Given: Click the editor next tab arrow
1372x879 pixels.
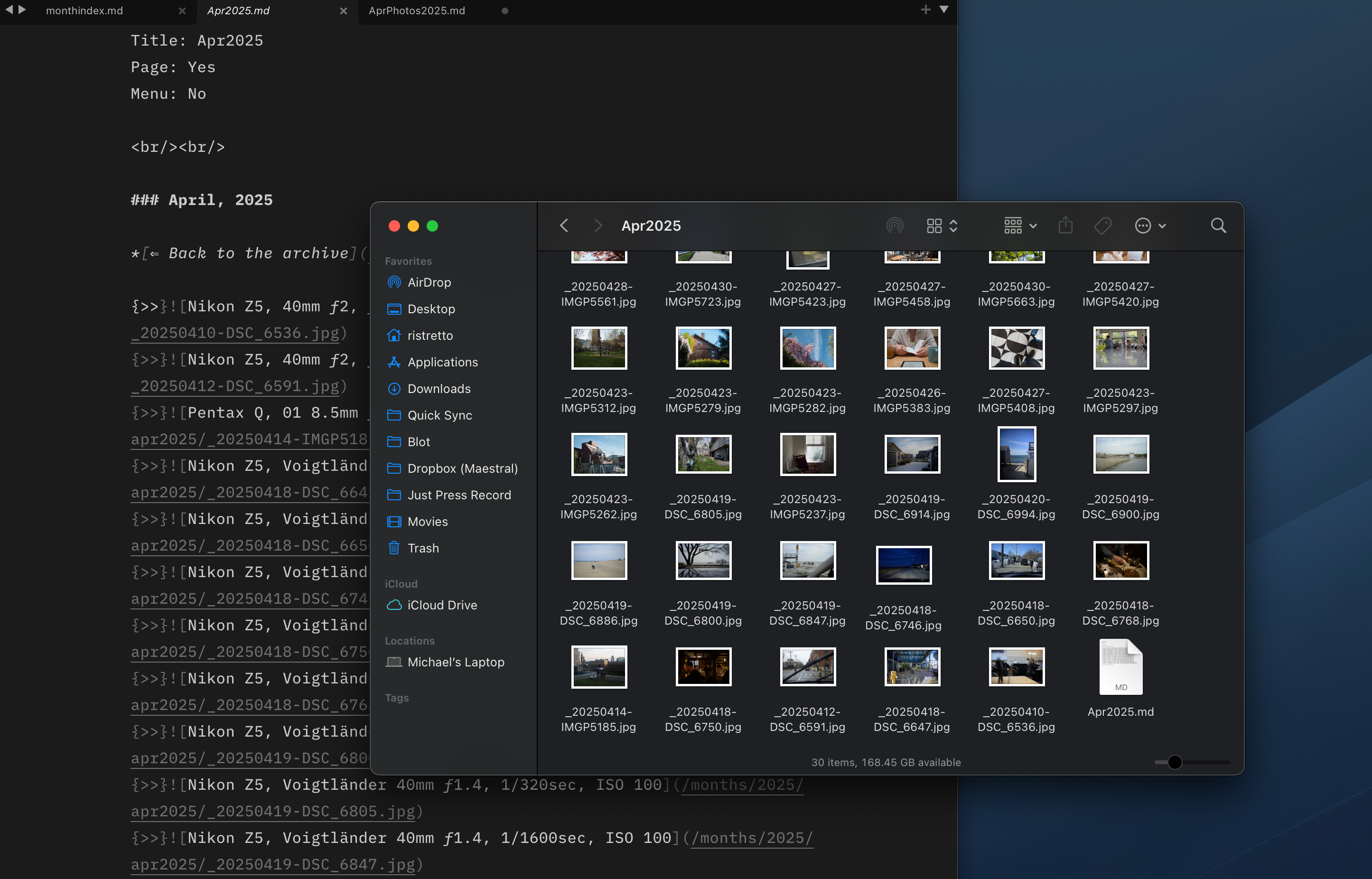Looking at the screenshot, I should point(22,9).
